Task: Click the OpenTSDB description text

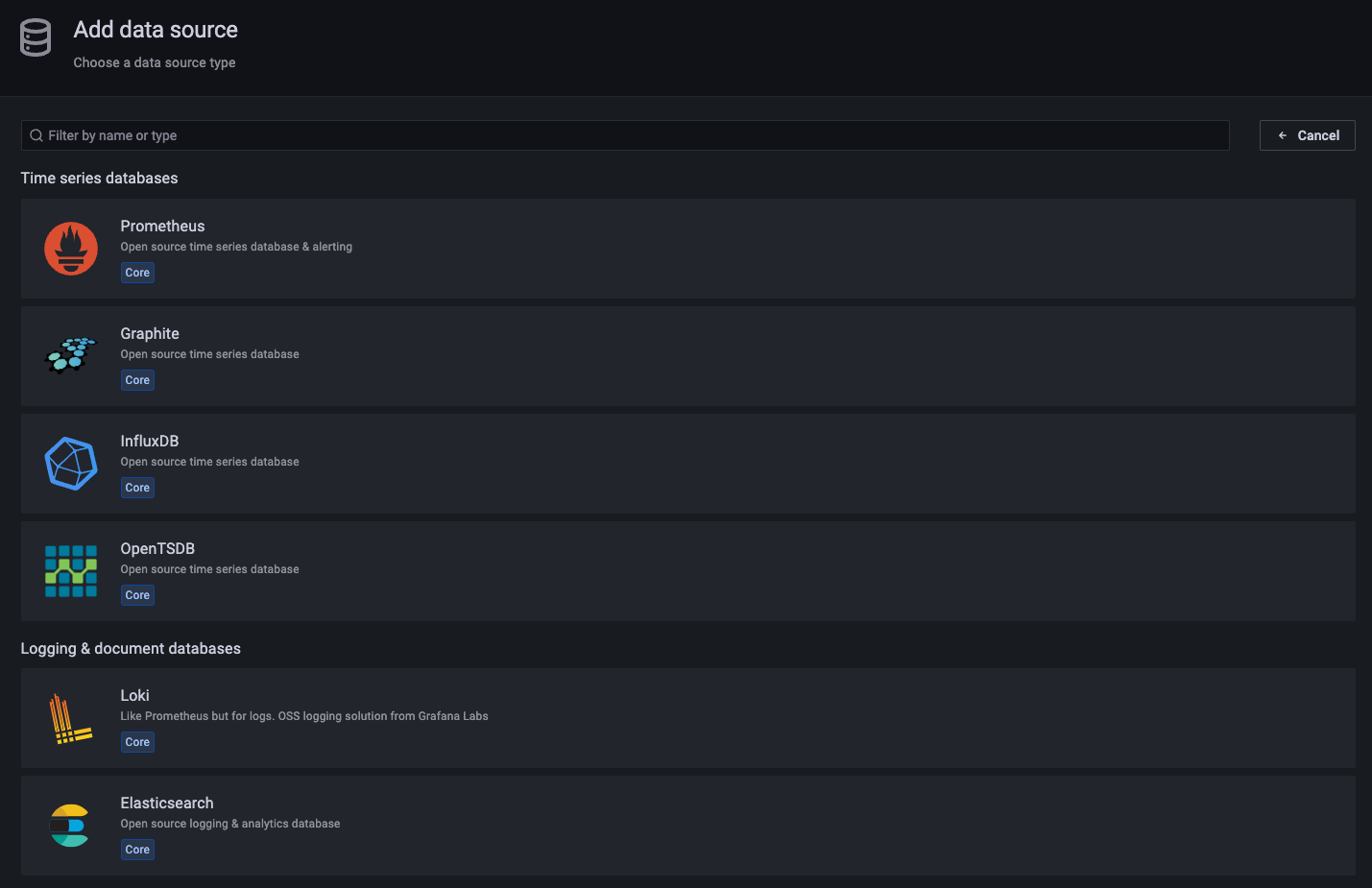Action: click(209, 569)
